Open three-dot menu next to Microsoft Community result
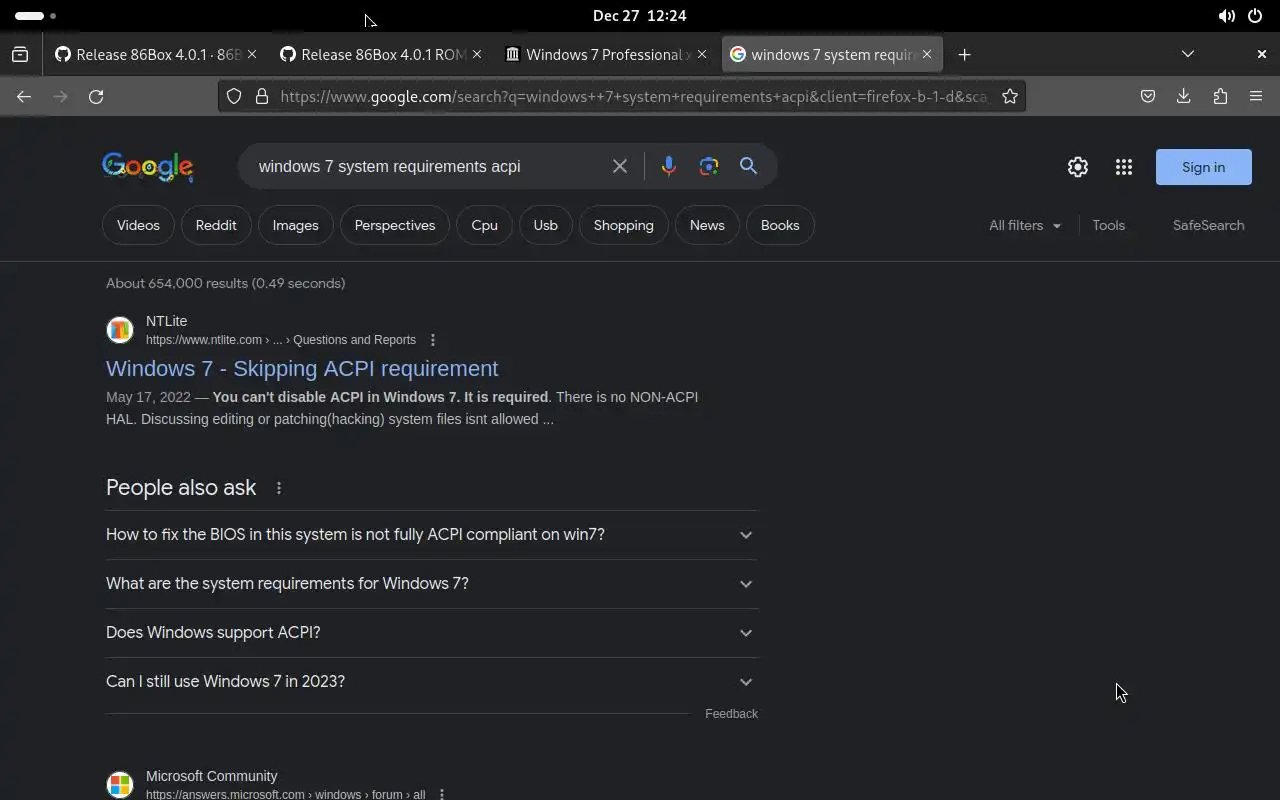This screenshot has height=800, width=1280. pyautogui.click(x=442, y=795)
